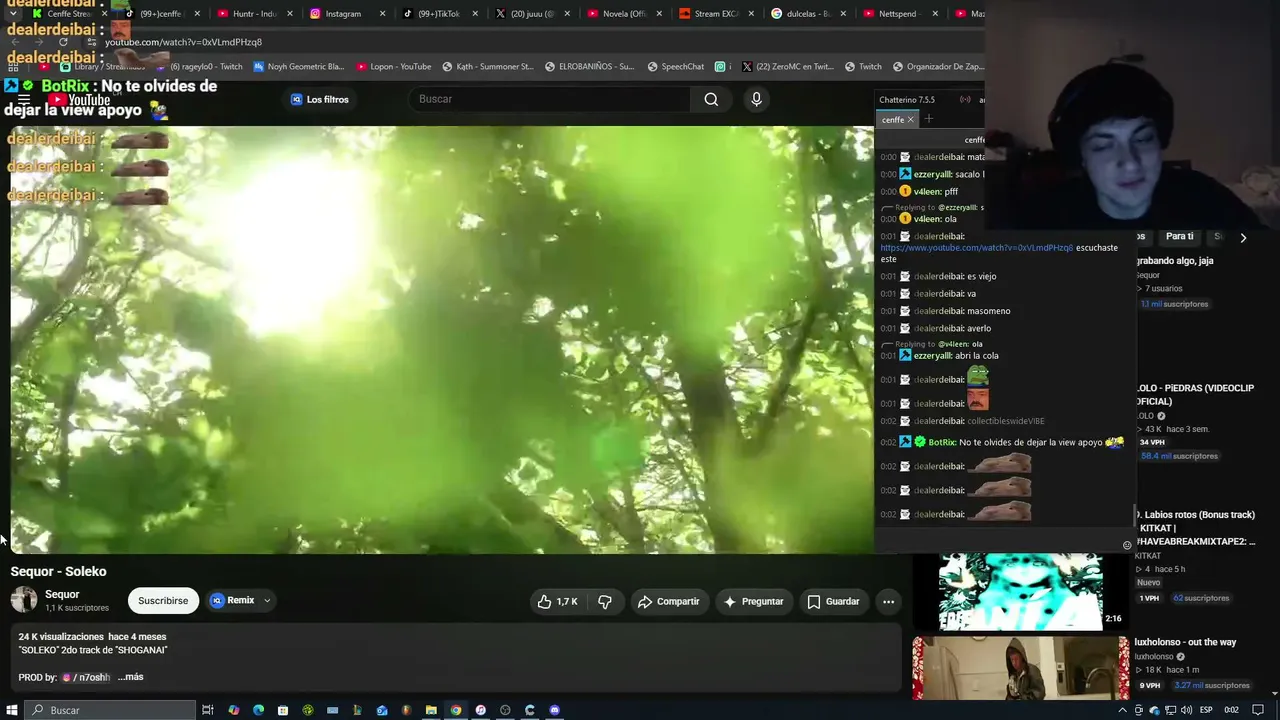Open the volume control in system tray
This screenshot has width=1280, height=720.
coord(1185,710)
